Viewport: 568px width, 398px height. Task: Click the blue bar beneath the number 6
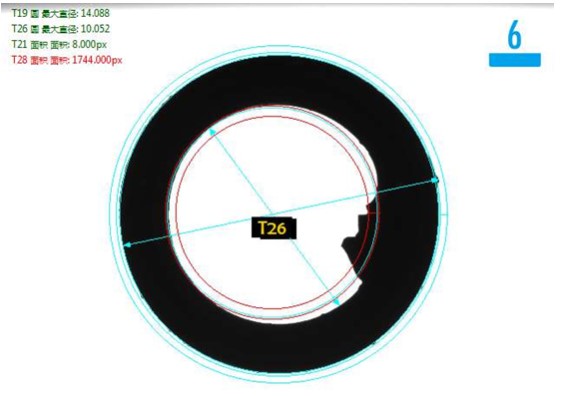tap(515, 60)
